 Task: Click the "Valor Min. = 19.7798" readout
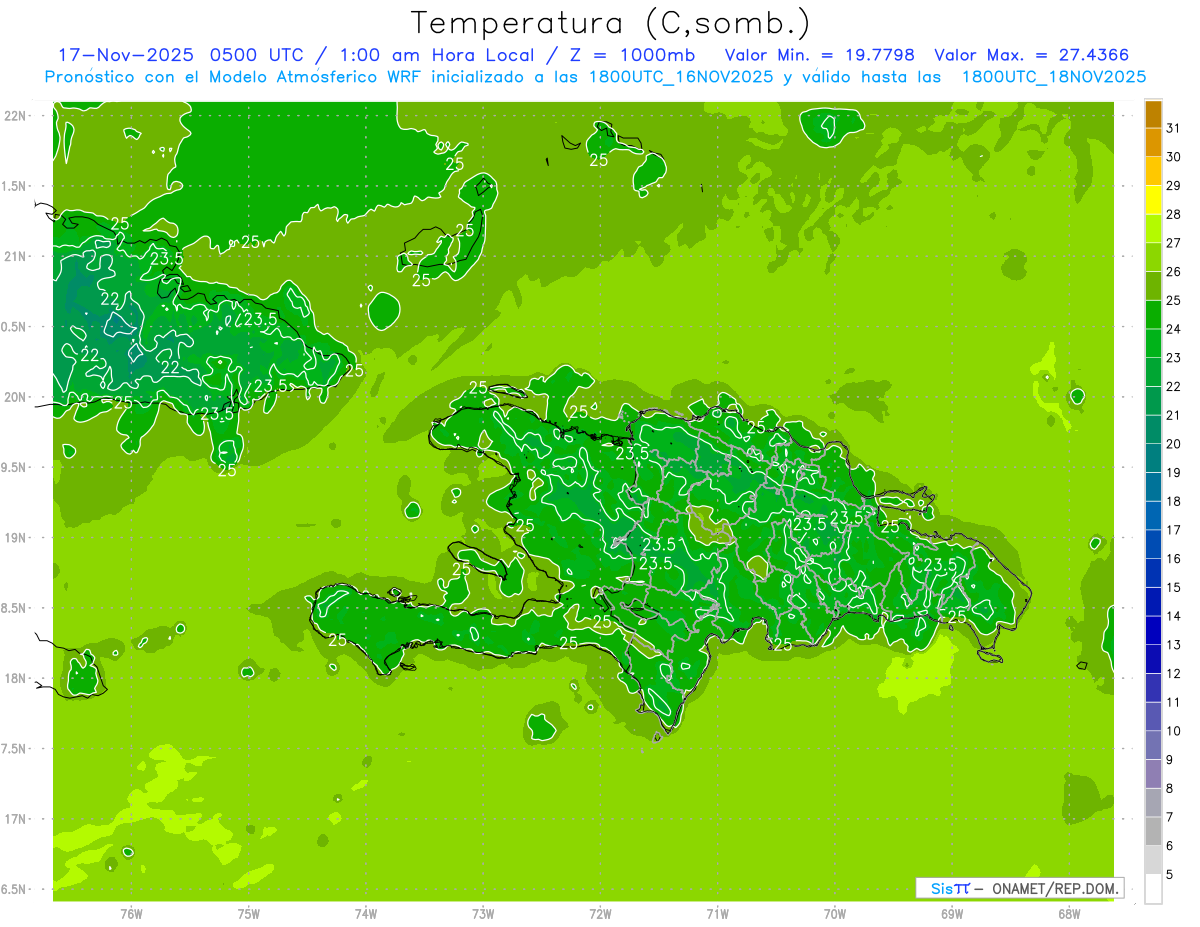click(820, 55)
